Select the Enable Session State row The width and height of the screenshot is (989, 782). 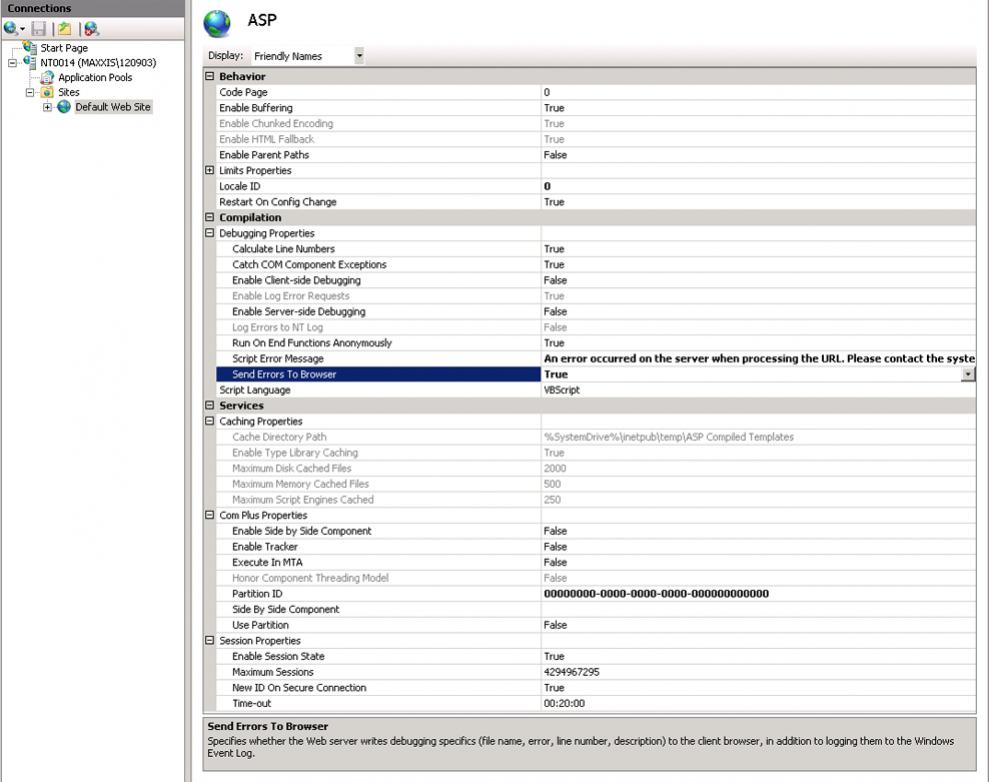pos(595,656)
